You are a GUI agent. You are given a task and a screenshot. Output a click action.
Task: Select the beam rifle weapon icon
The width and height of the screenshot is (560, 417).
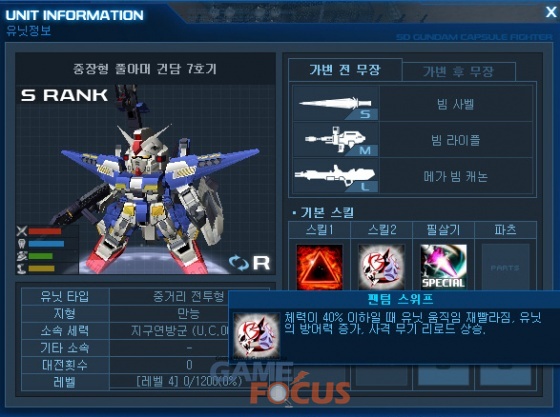coord(336,140)
